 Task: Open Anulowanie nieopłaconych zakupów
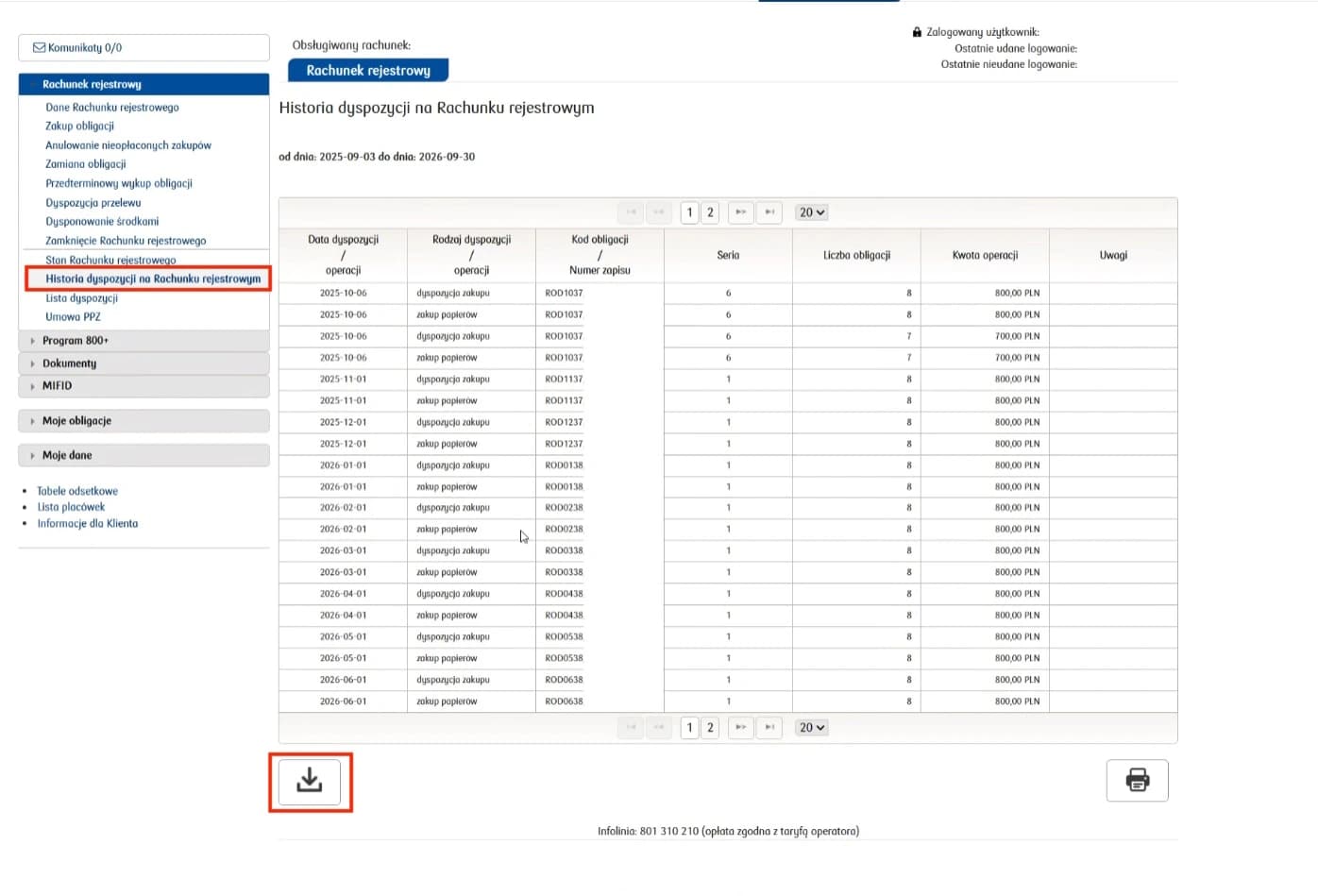[x=128, y=145]
